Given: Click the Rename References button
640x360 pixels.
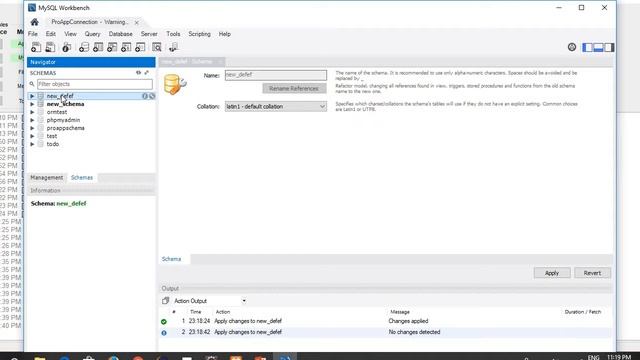Looking at the screenshot, I should [x=294, y=89].
